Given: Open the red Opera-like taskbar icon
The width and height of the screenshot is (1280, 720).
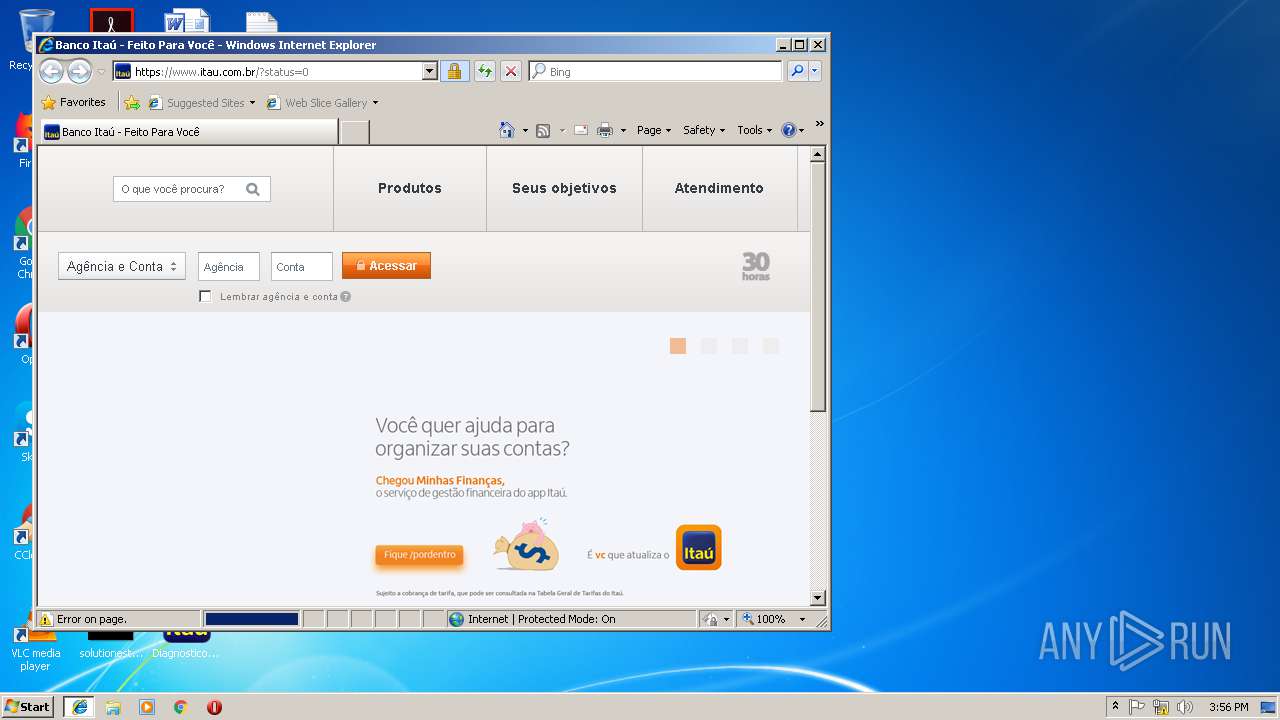Looking at the screenshot, I should pyautogui.click(x=214, y=707).
